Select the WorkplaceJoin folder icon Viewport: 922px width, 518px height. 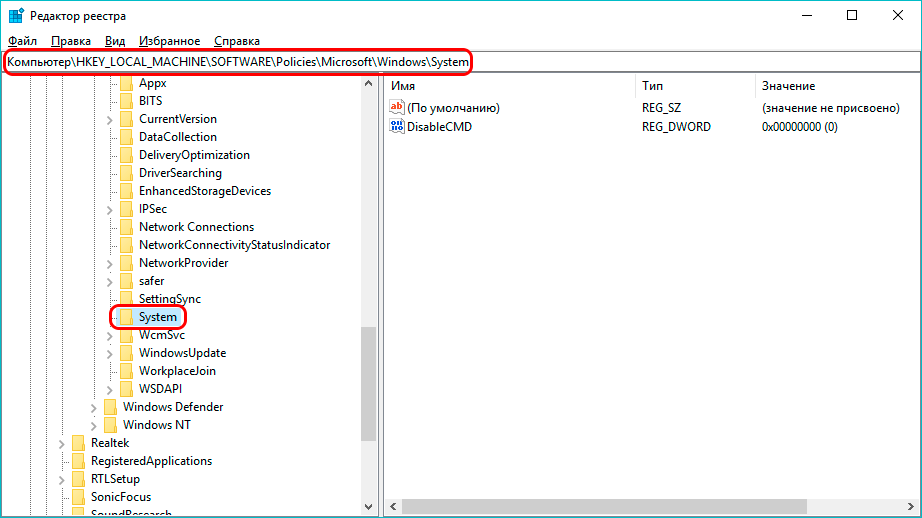(126, 371)
